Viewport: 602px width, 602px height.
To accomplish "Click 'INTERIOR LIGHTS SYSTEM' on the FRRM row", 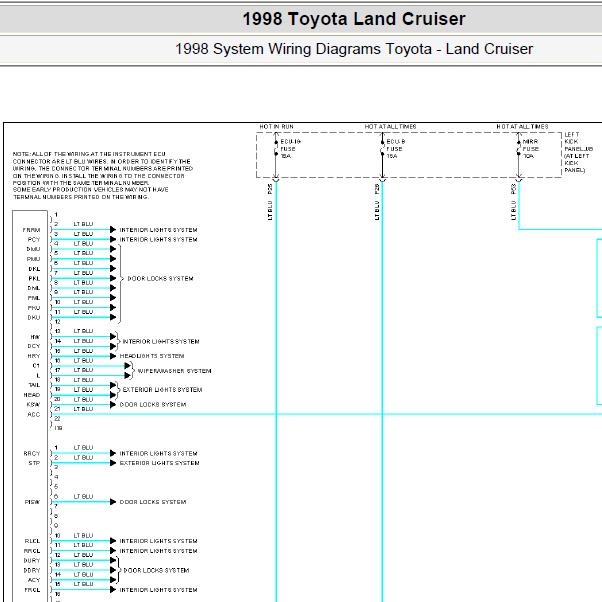I will click(159, 230).
